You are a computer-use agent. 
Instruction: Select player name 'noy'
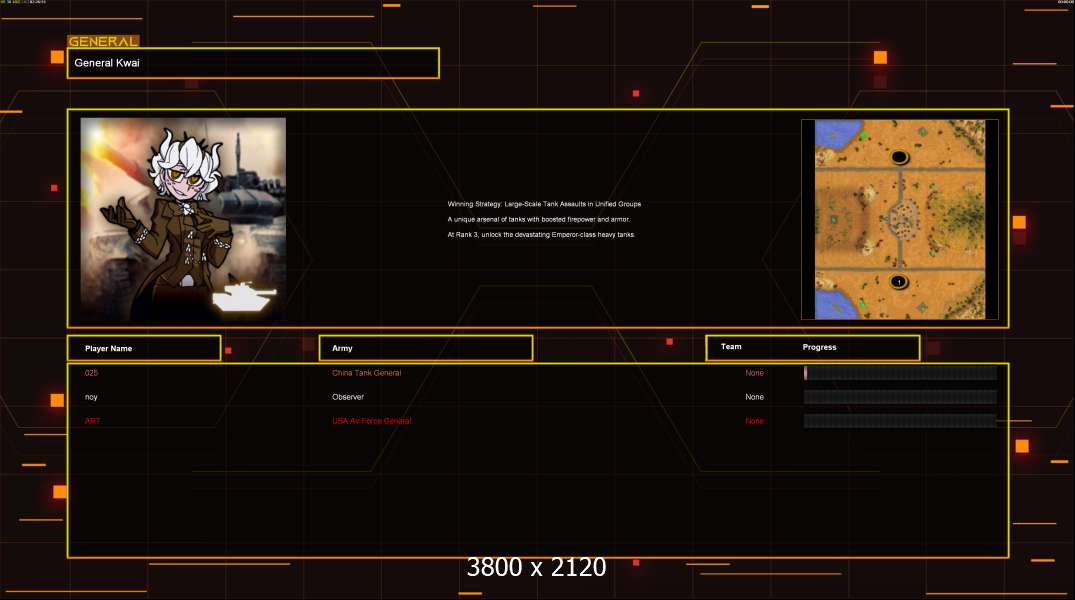91,397
